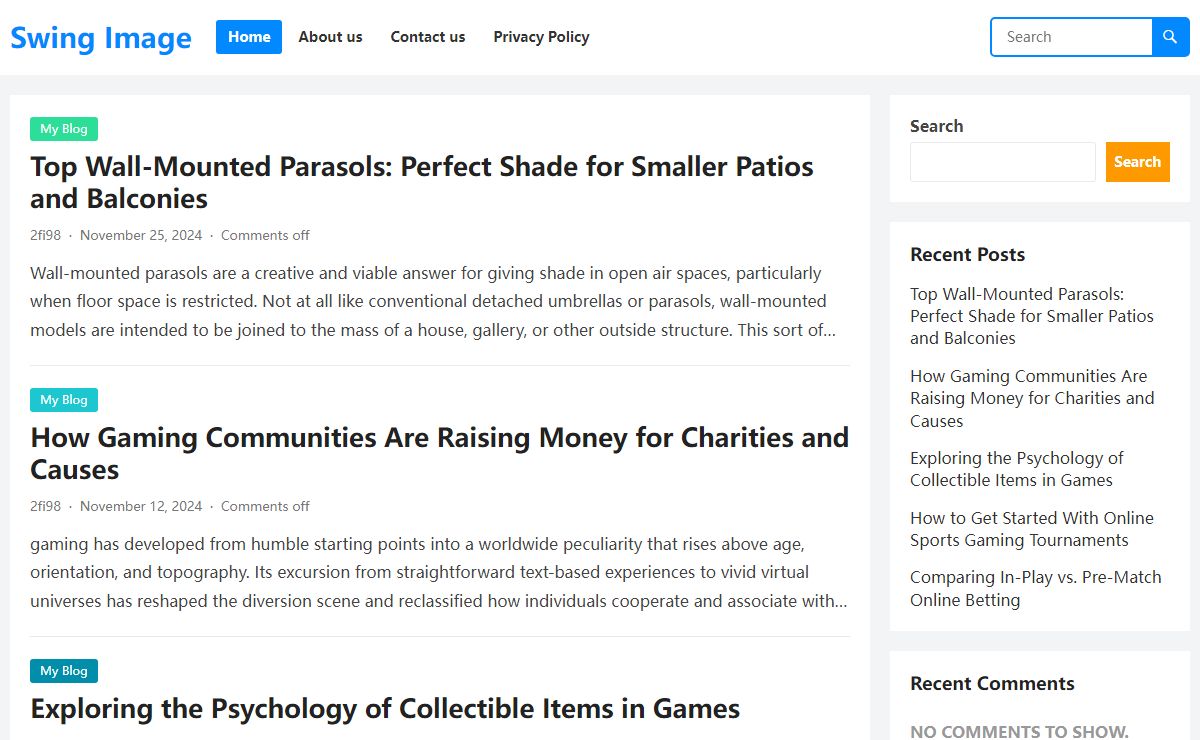The image size is (1200, 740).
Task: Open the Swing Image site logo
Action: pyautogui.click(x=101, y=38)
